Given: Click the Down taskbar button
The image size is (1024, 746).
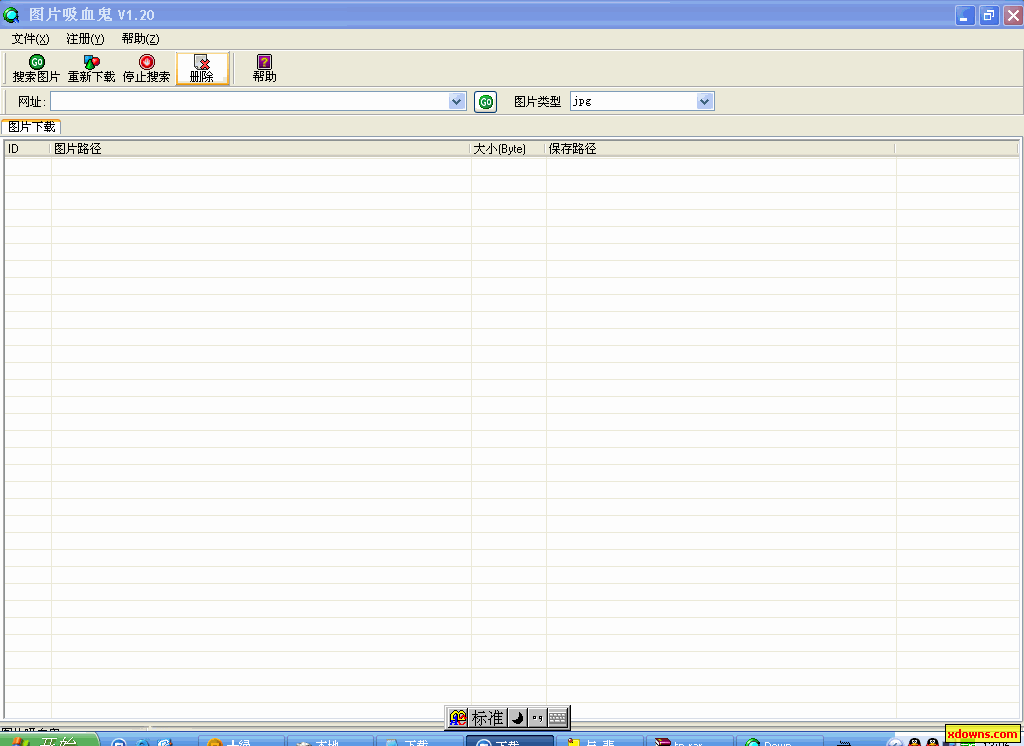Looking at the screenshot, I should 778,741.
